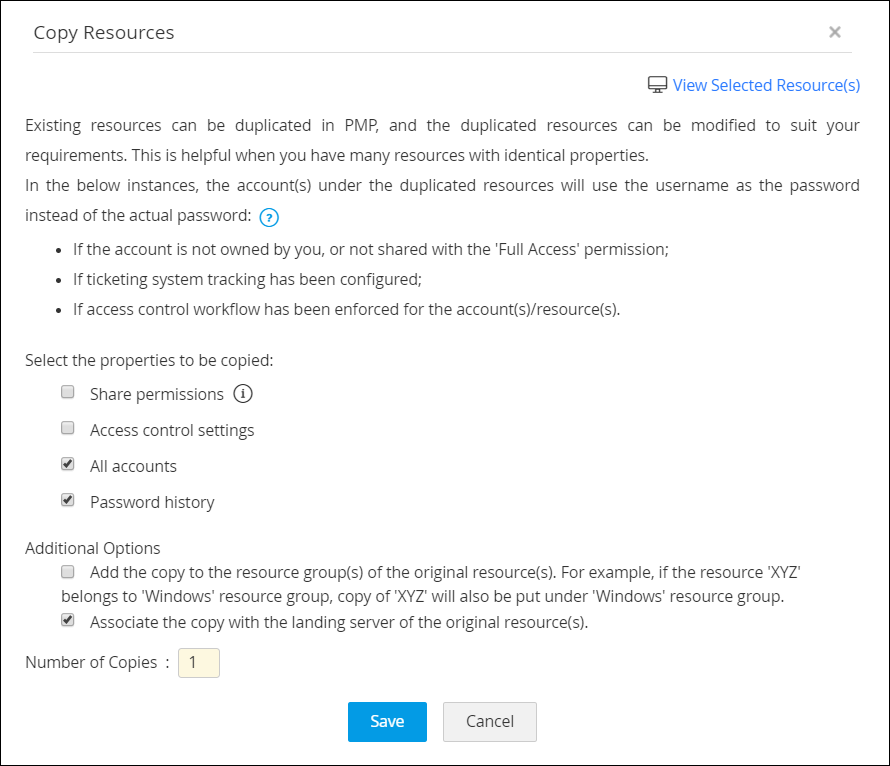Uncheck the All accounts checkbox
Image resolution: width=890 pixels, height=766 pixels.
point(68,464)
